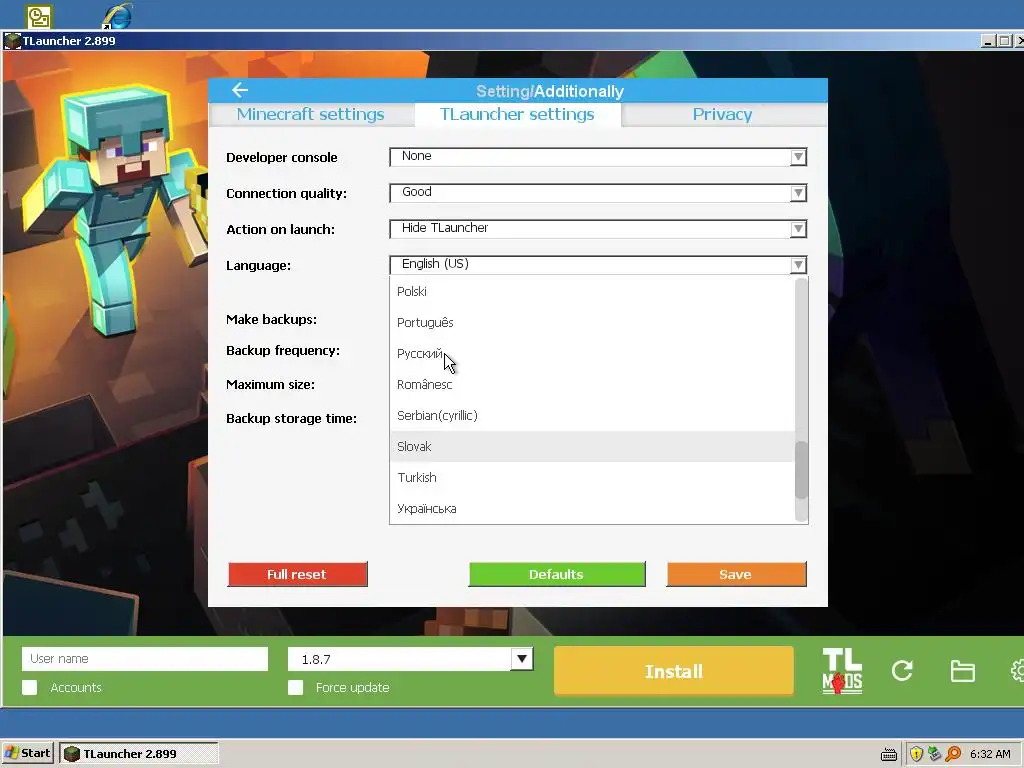The image size is (1024, 768).
Task: Expand the Action on launch dropdown
Action: coord(798,229)
